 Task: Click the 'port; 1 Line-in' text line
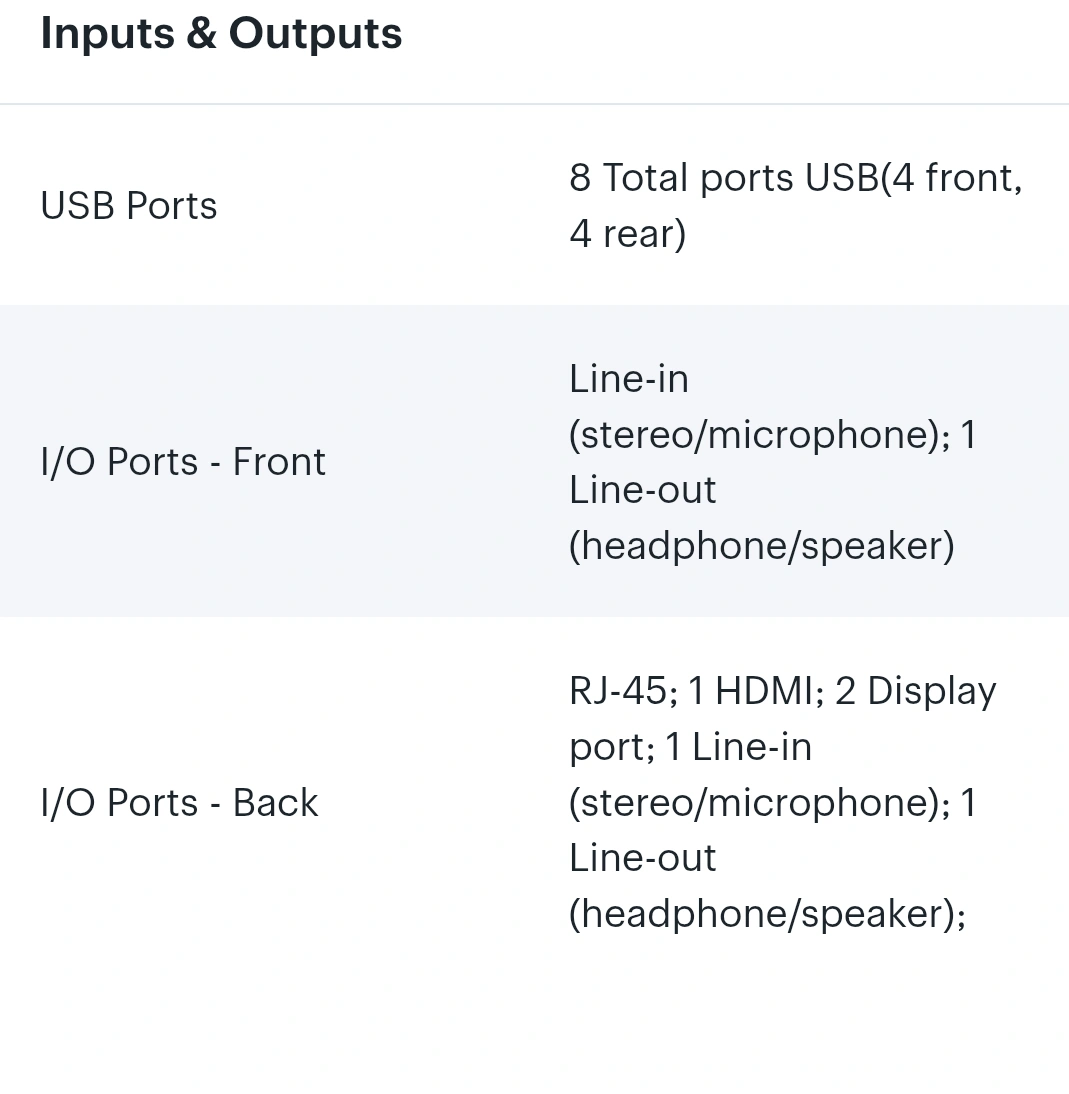[690, 747]
